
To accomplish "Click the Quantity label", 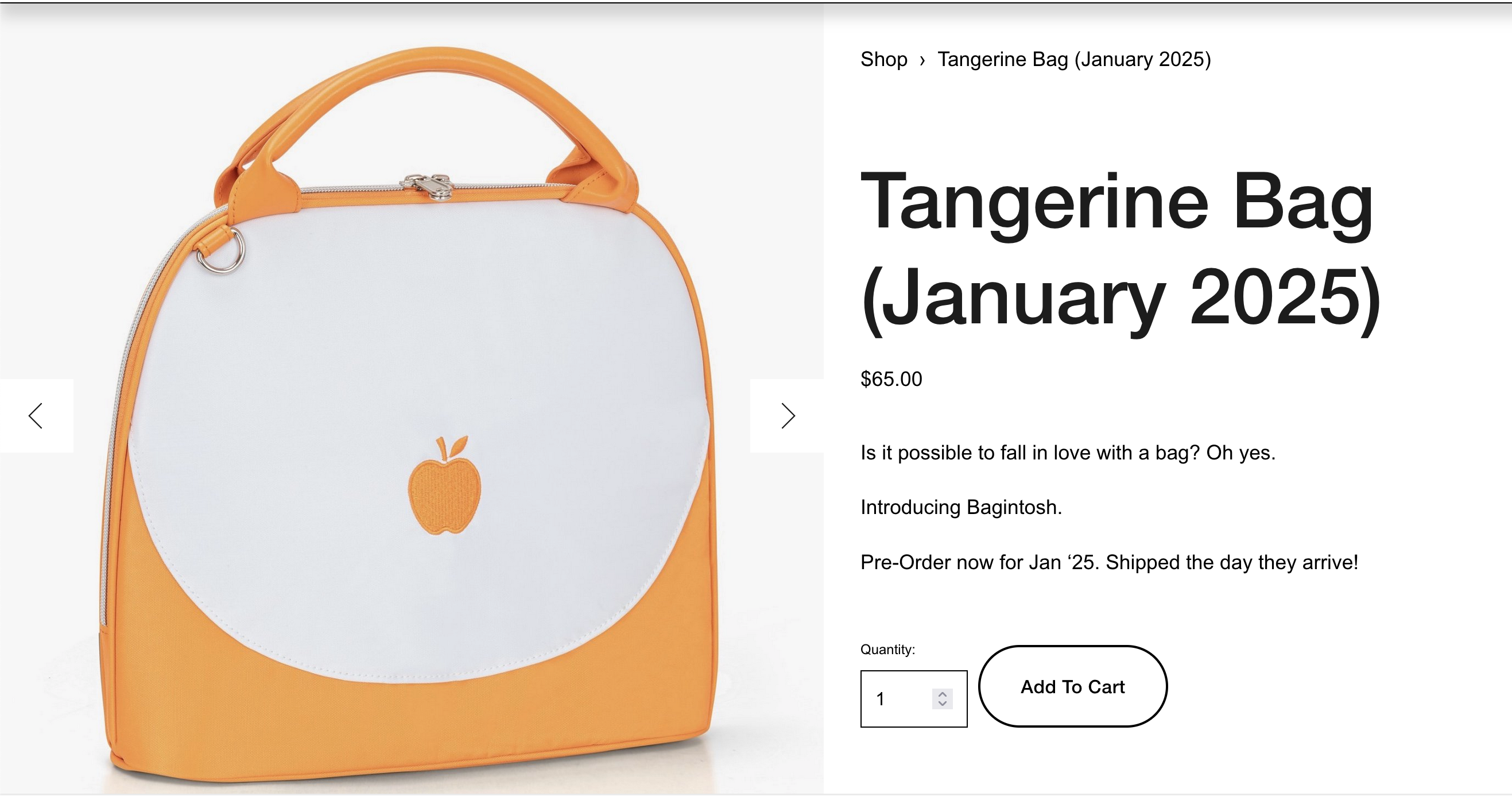I will pyautogui.click(x=887, y=649).
